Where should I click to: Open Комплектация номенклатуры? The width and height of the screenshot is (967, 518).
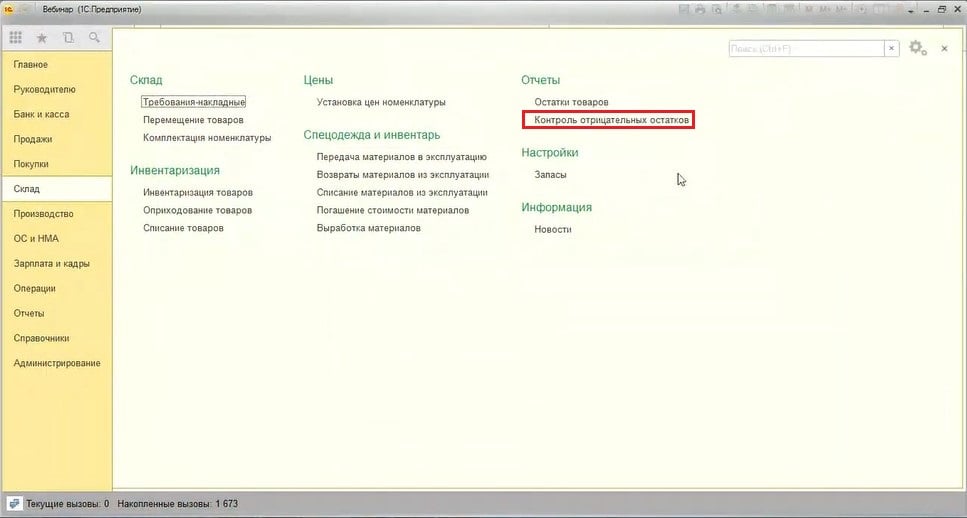pos(207,138)
